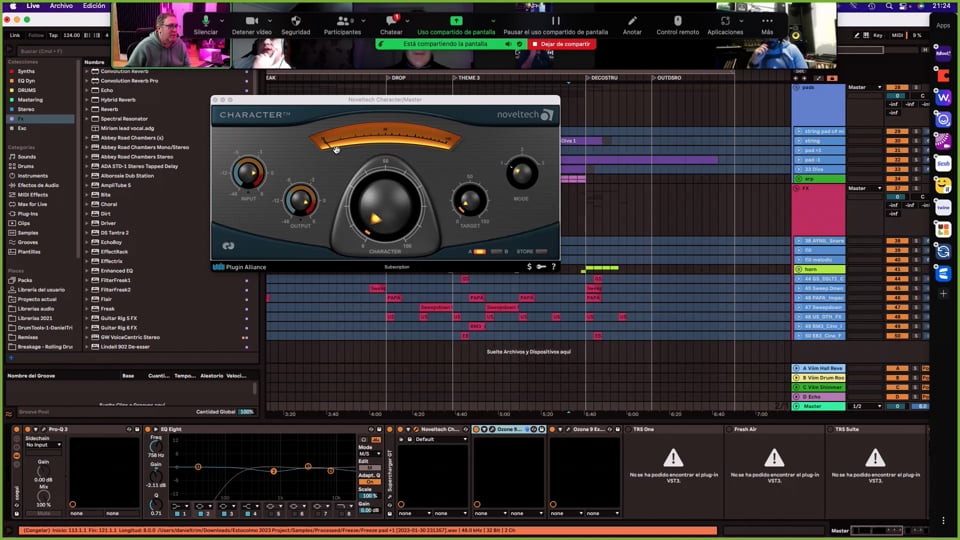Screen dimensions: 960x540
Task: Open Live application menu
Action: coord(33,6)
